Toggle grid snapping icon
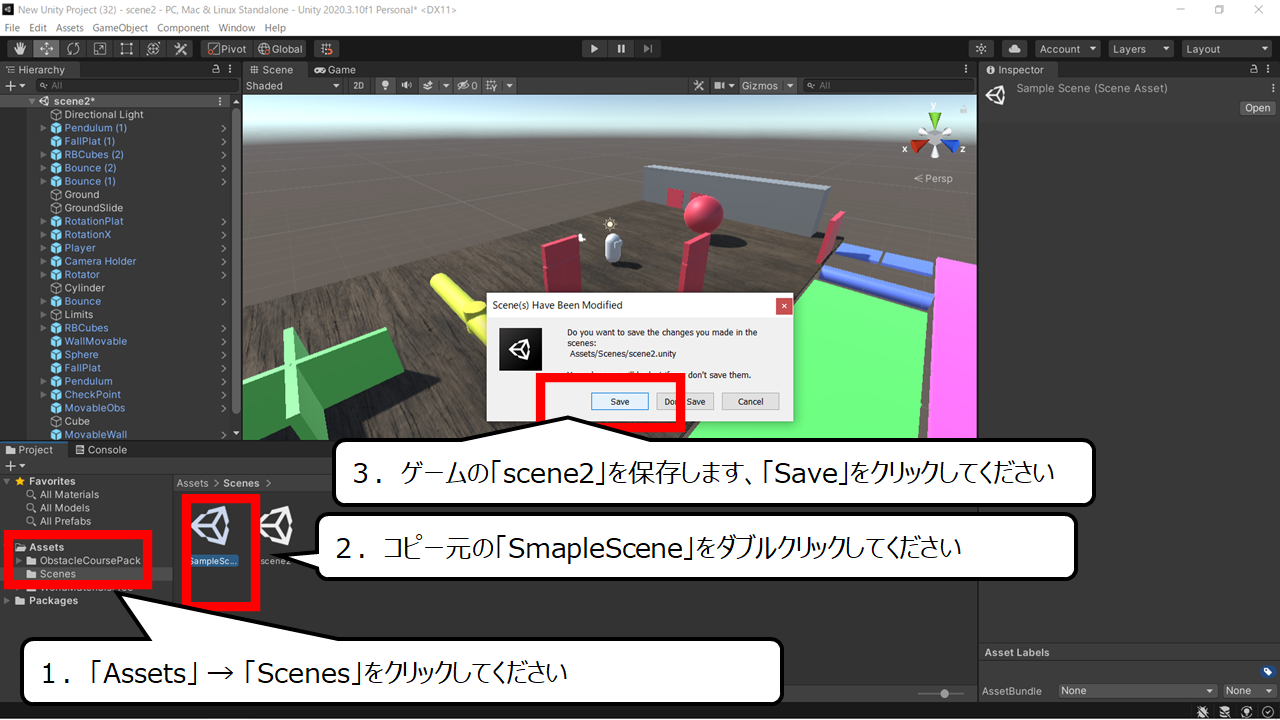 (x=326, y=48)
